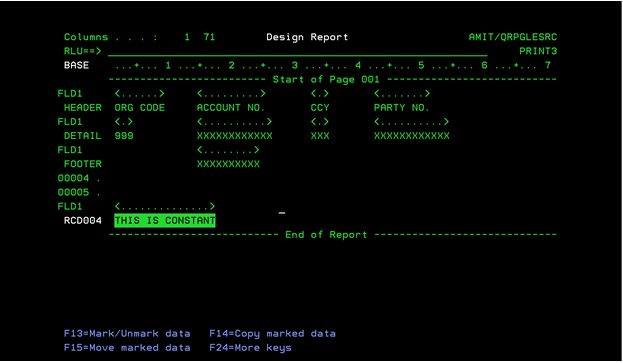This screenshot has height=363, width=623.
Task: Click the field marker above THIS IS CONSTANT
Action: pyautogui.click(x=165, y=207)
